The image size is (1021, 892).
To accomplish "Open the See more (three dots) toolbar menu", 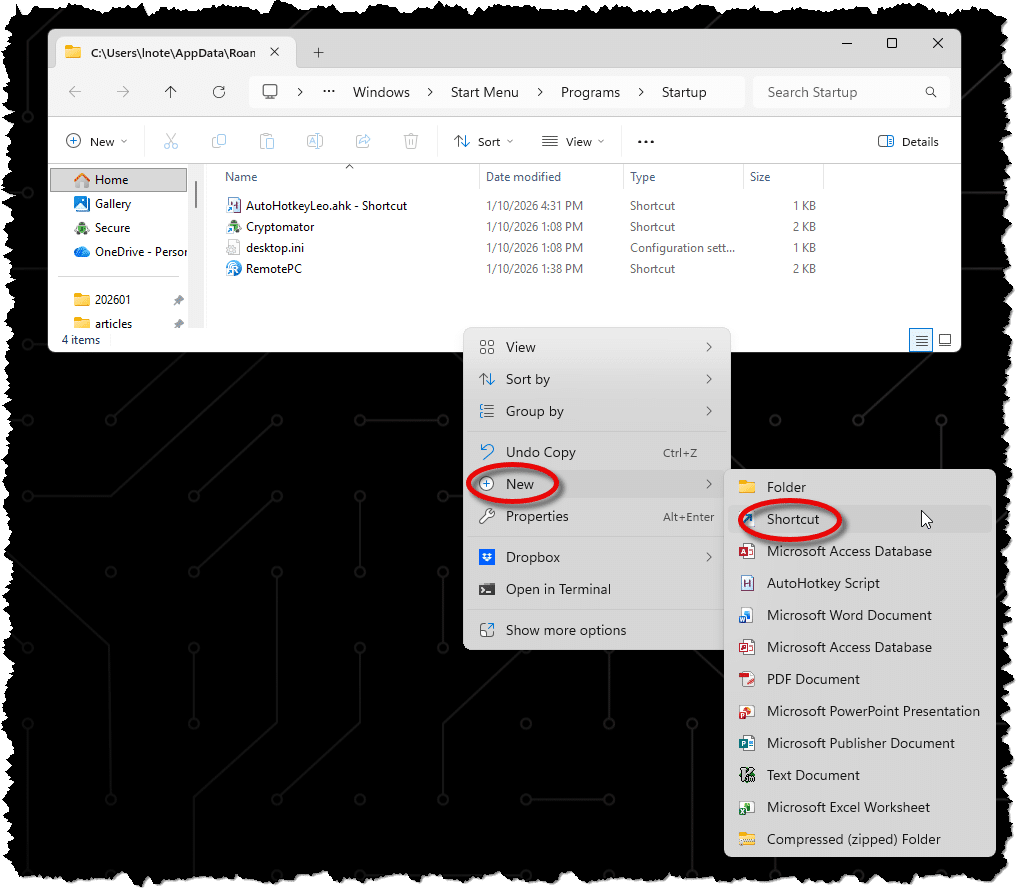I will coord(646,141).
